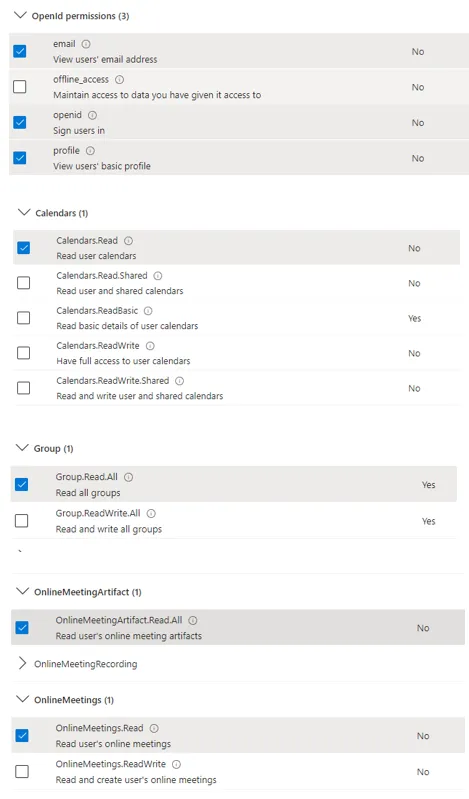
Task: Click info icon next to Calendars.ReadBasic
Action: click(148, 311)
